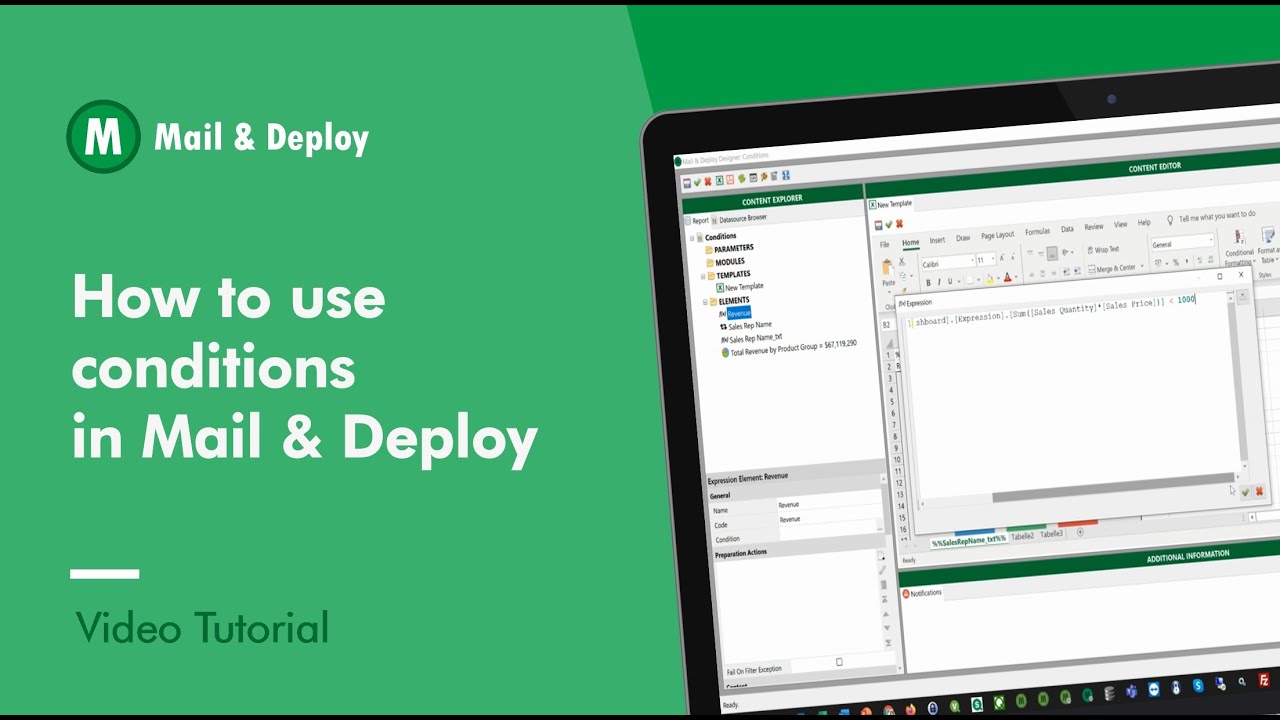Collapse the TEMPLATES tree node
1280x720 pixels.
704,276
